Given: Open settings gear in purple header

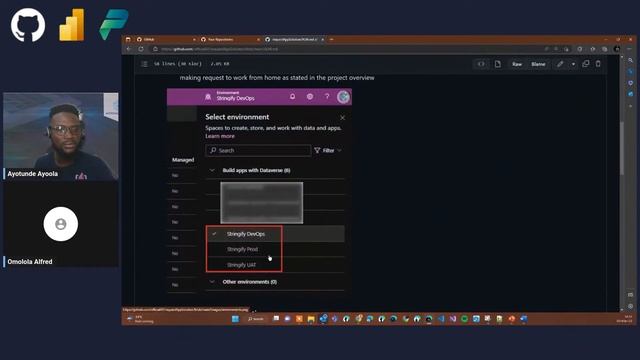Looking at the screenshot, I should point(310,97).
